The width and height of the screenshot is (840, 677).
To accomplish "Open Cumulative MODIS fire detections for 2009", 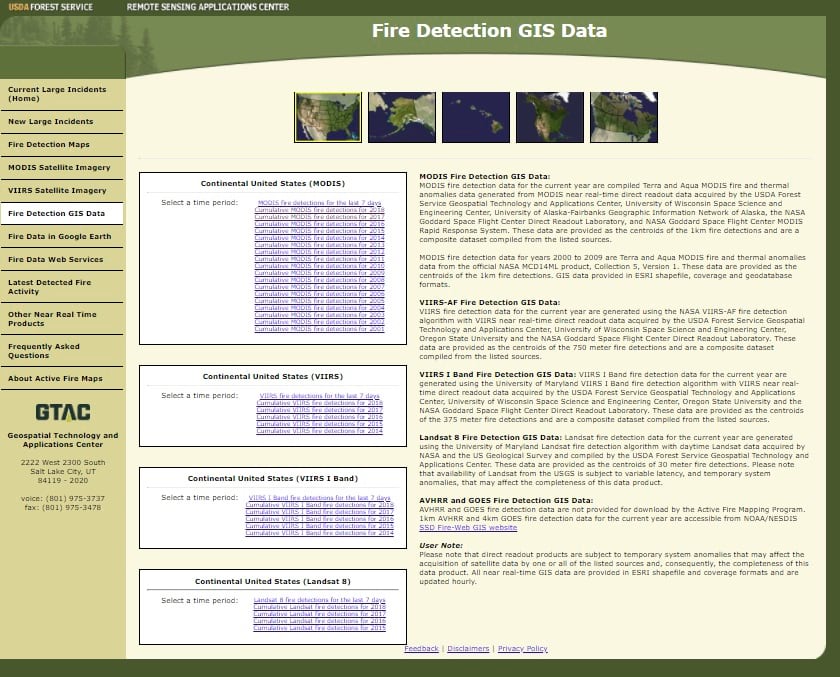I will point(319,273).
